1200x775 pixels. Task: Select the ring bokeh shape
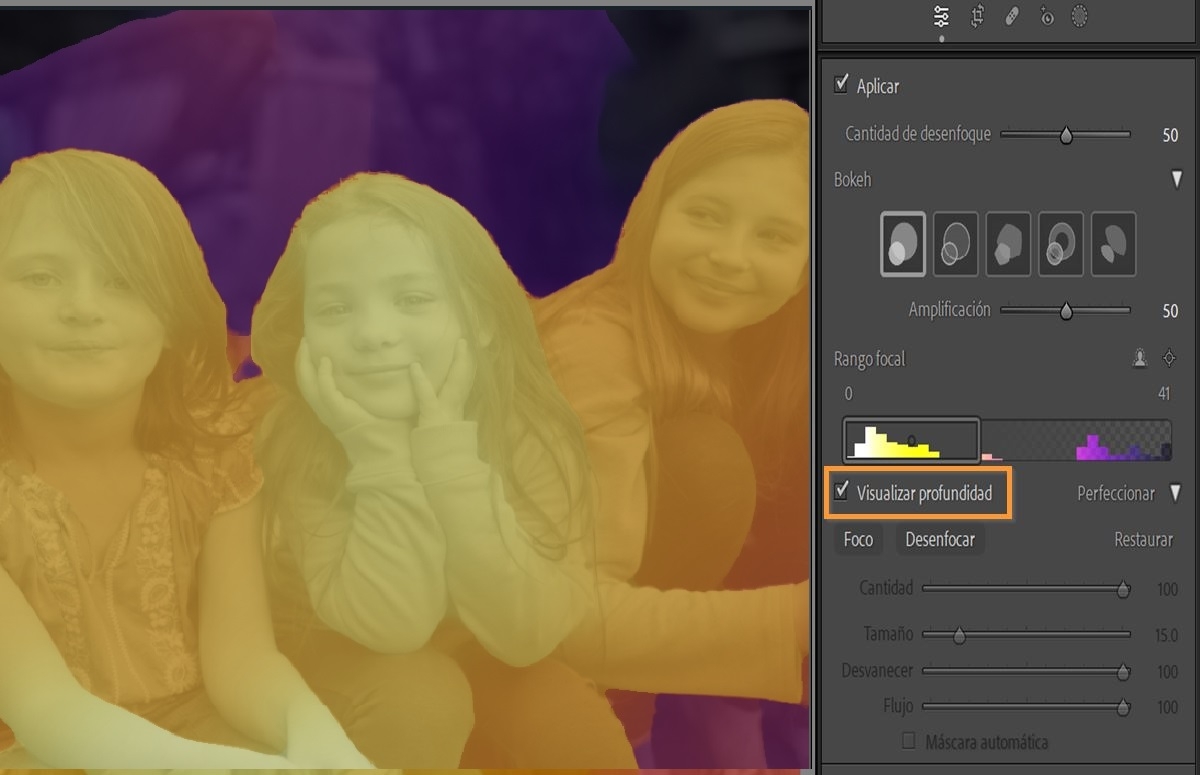pyautogui.click(x=955, y=243)
